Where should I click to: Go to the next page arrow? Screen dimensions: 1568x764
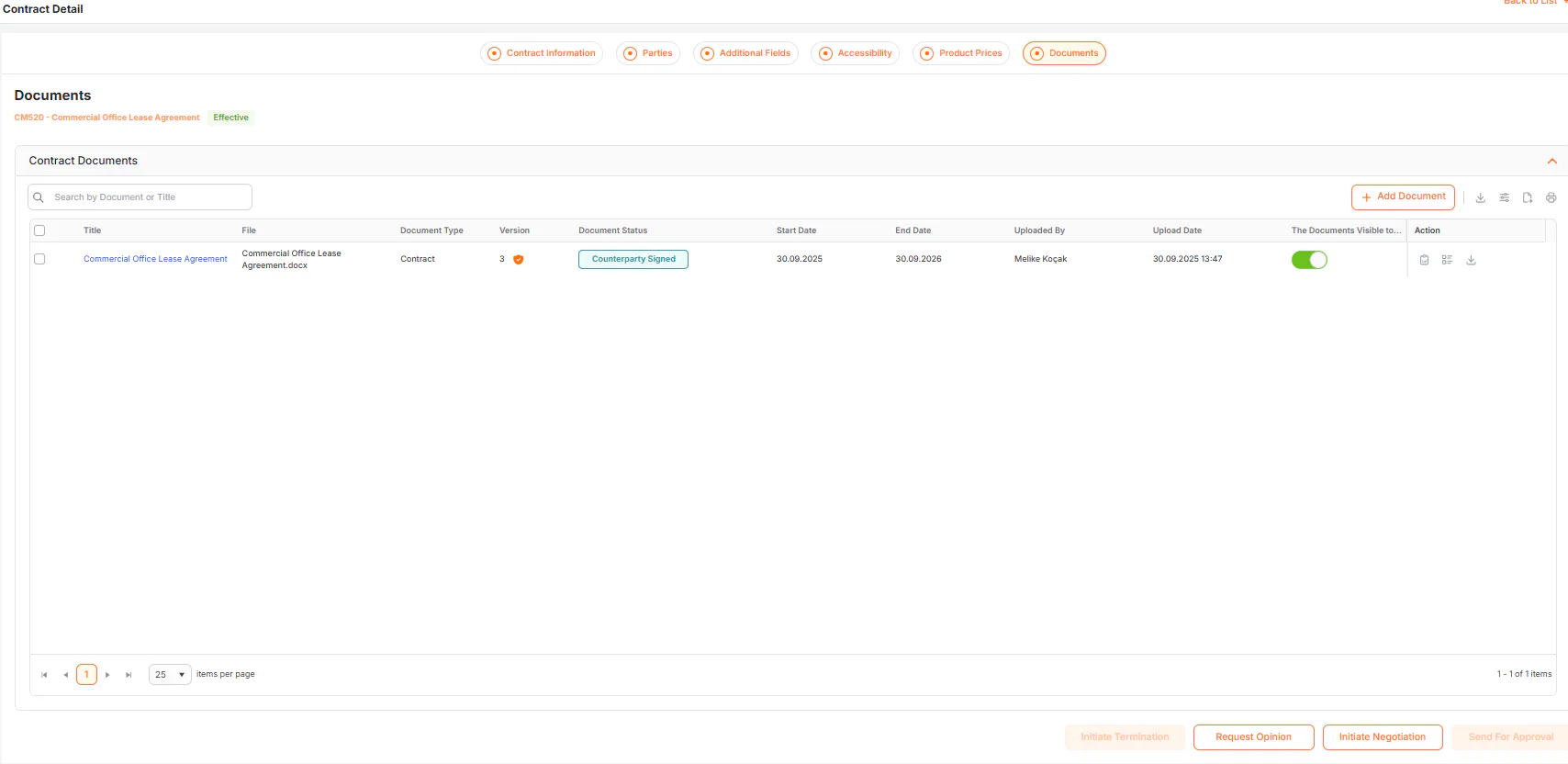107,675
